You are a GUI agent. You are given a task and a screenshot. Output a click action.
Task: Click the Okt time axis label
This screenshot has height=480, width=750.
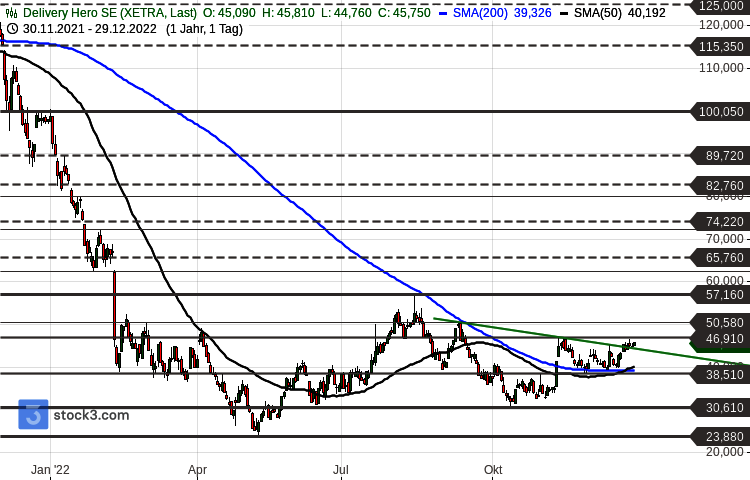tap(493, 470)
